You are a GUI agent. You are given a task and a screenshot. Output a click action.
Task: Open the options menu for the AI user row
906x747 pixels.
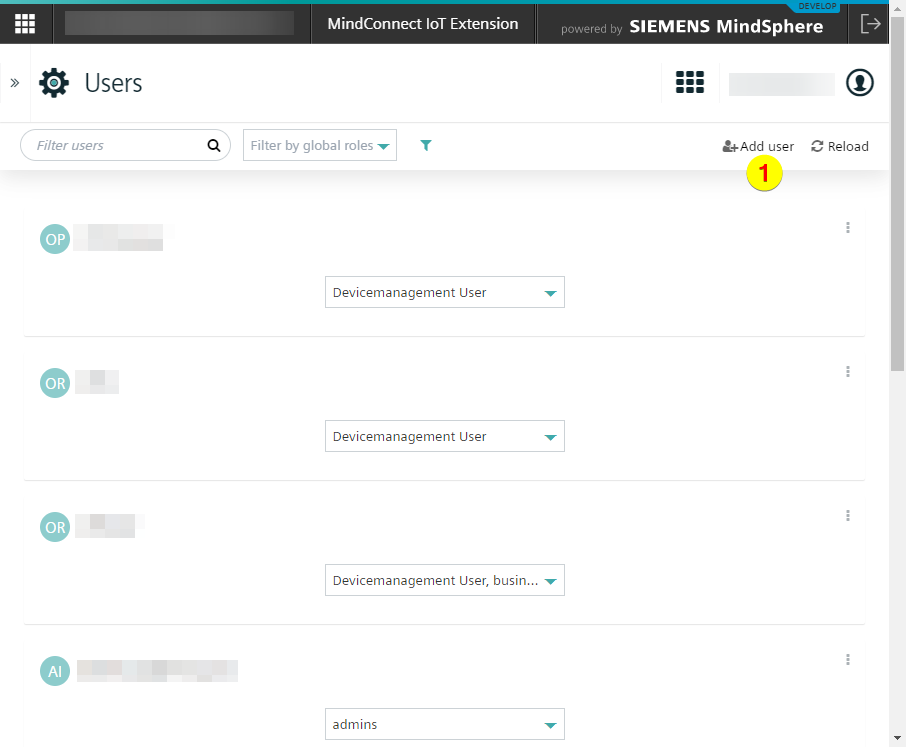point(847,660)
